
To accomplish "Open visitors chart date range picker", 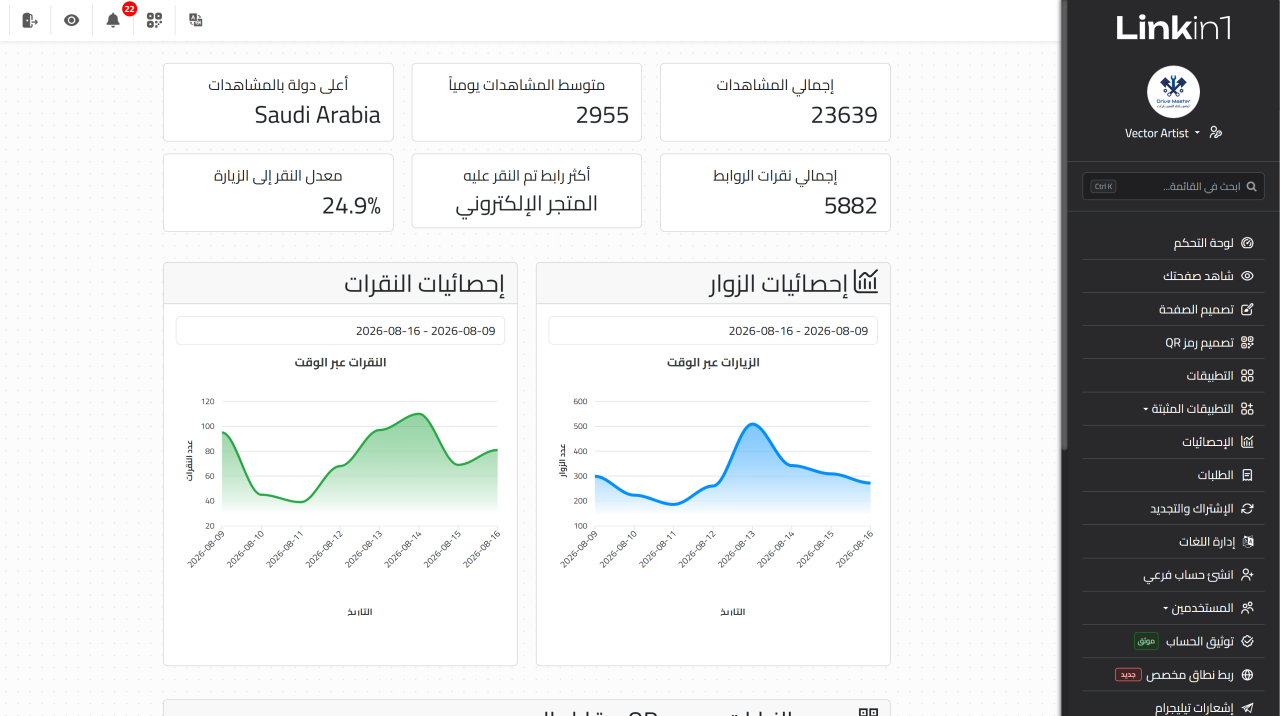I will 713,330.
